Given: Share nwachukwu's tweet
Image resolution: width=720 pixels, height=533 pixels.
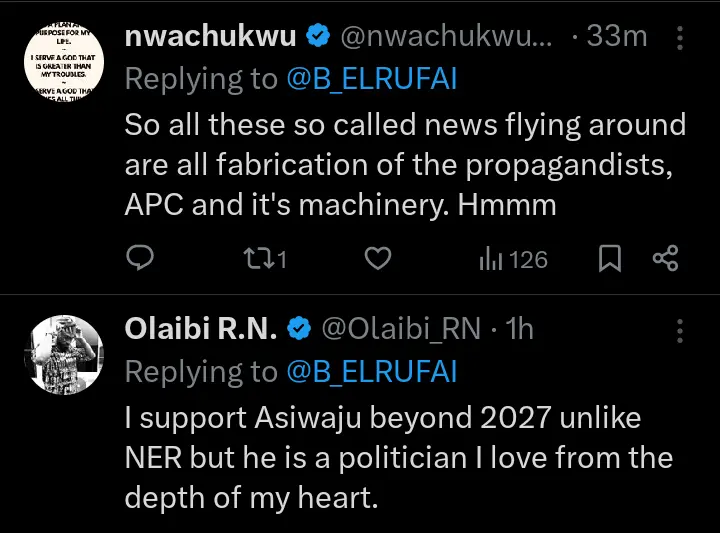Looking at the screenshot, I should point(666,260).
